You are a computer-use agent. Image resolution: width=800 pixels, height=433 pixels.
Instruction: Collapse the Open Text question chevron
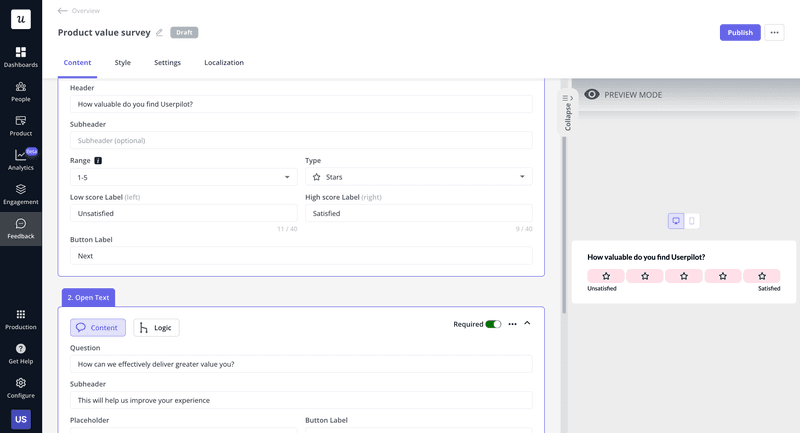(527, 324)
